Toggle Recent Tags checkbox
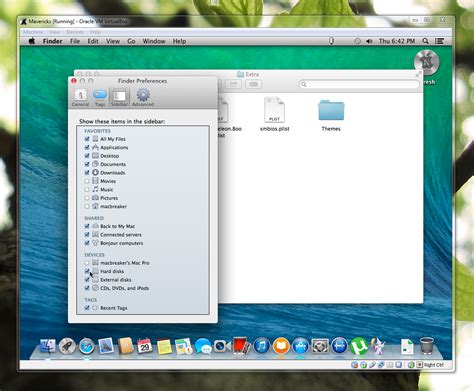The image size is (474, 391). point(87,308)
